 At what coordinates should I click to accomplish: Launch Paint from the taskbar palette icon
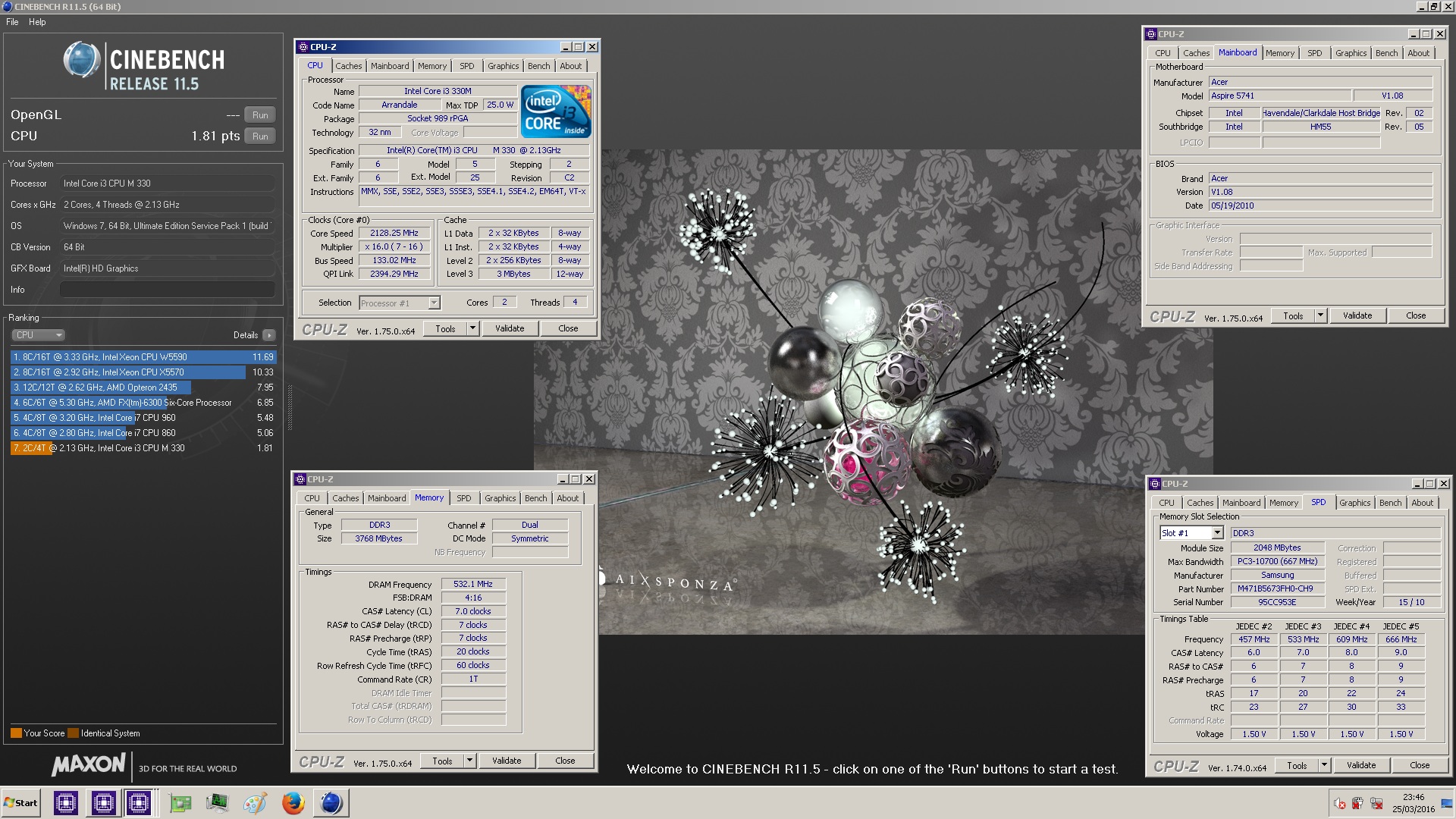(255, 803)
